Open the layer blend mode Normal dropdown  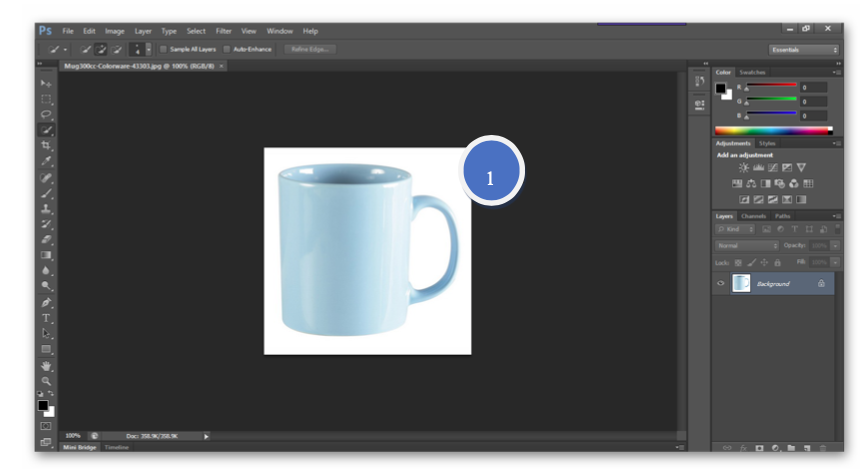point(746,245)
